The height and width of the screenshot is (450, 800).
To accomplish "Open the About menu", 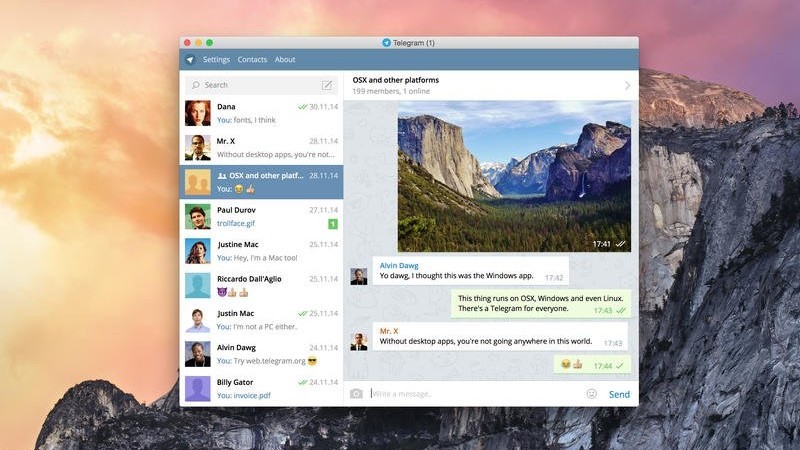I will 285,60.
